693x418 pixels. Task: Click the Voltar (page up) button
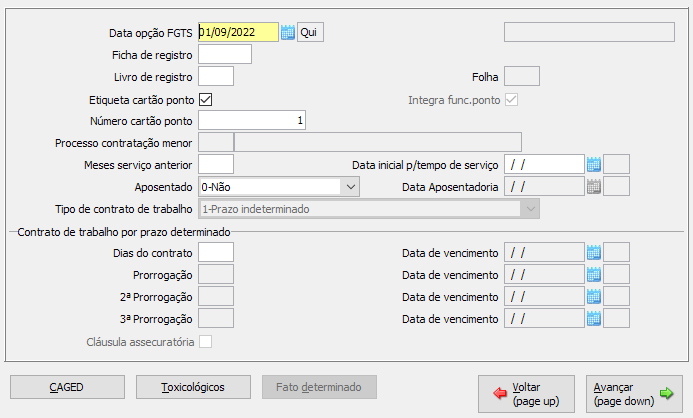(x=526, y=394)
